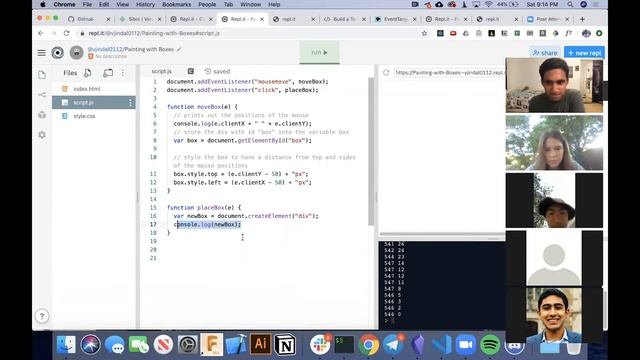Switch to the Post Attendee browser tab
The height and width of the screenshot is (360, 640).
[x=548, y=19]
